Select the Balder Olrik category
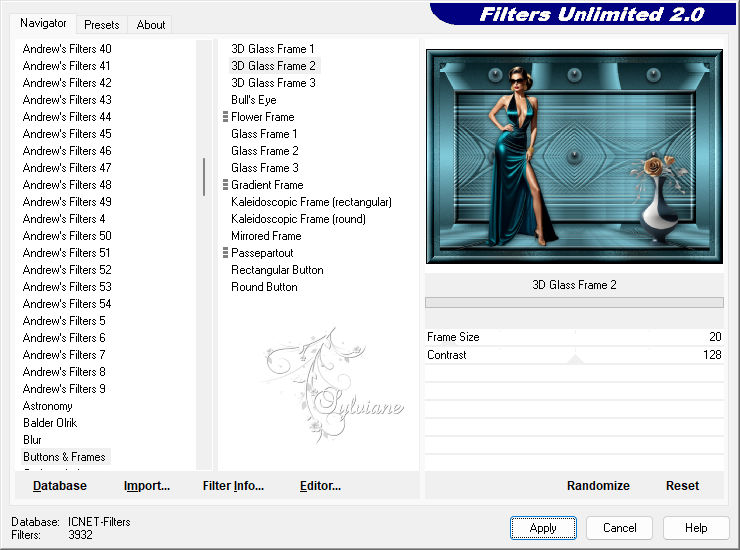The image size is (740, 550). 50,423
